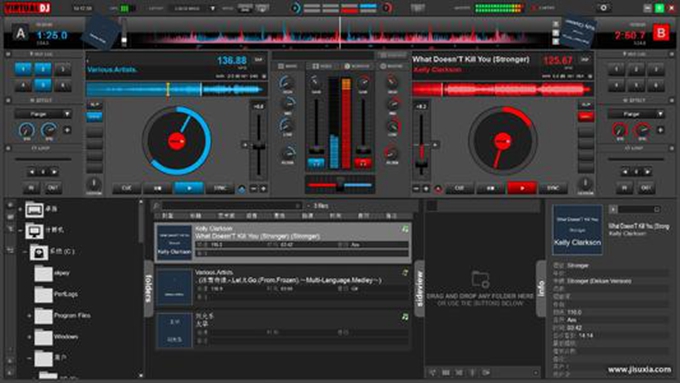Set loop IN point on deck B
Image resolution: width=680 pixels, height=383 pixels.
[624, 188]
